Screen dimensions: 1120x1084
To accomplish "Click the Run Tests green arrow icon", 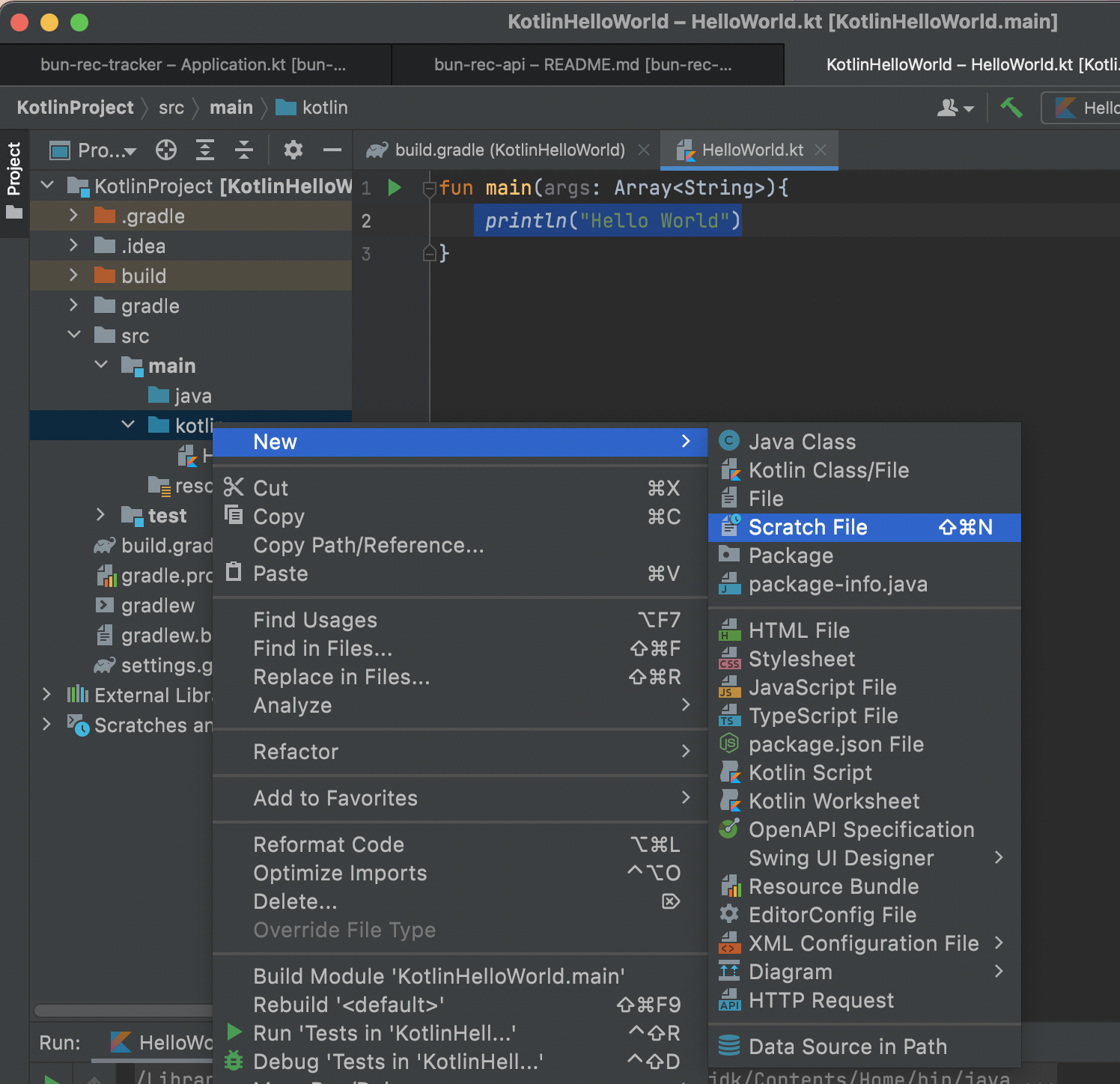I will click(x=234, y=1032).
